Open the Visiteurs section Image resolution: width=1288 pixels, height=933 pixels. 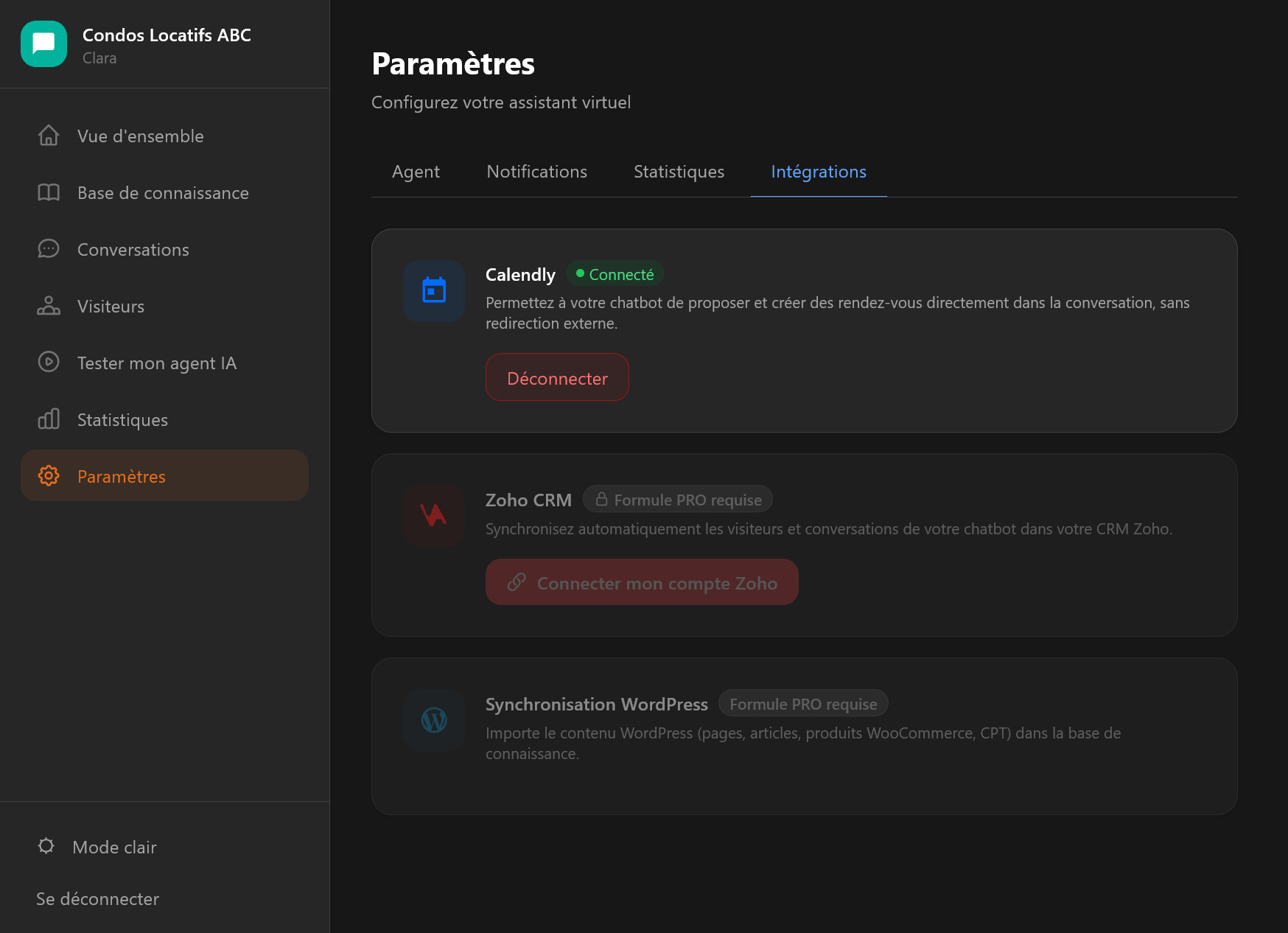coord(164,306)
